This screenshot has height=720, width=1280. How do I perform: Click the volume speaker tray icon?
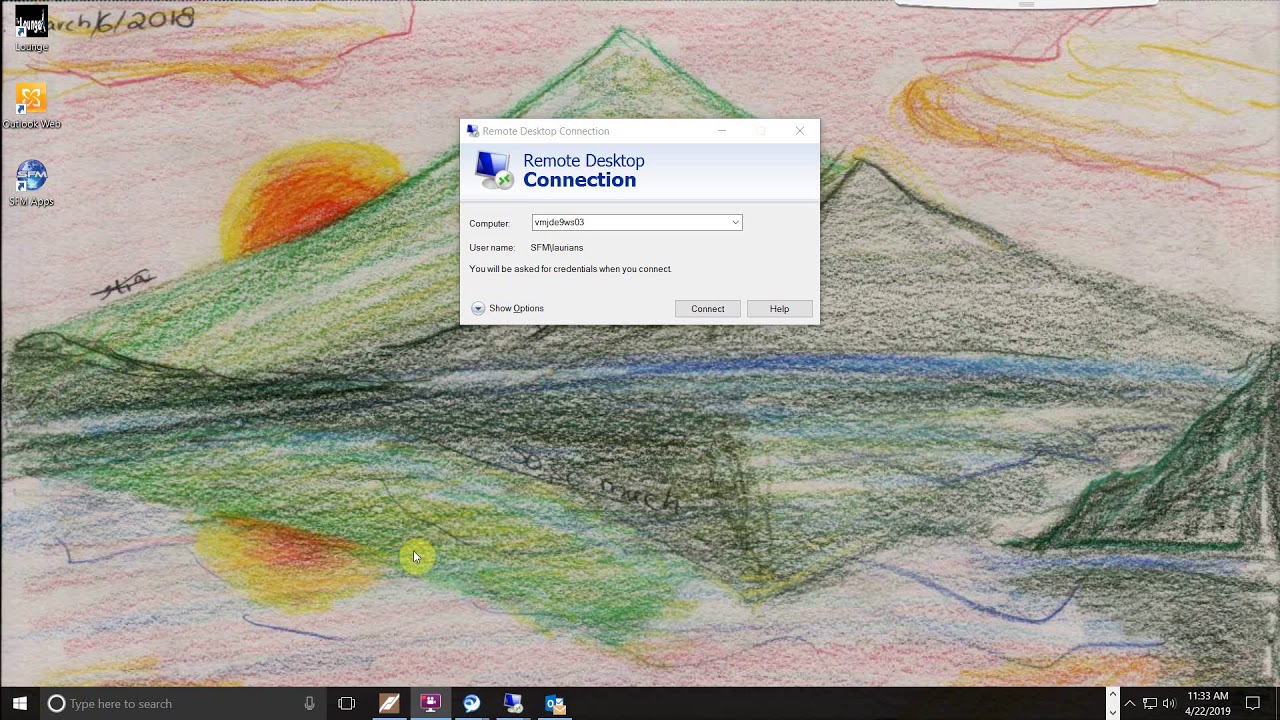pos(1169,703)
